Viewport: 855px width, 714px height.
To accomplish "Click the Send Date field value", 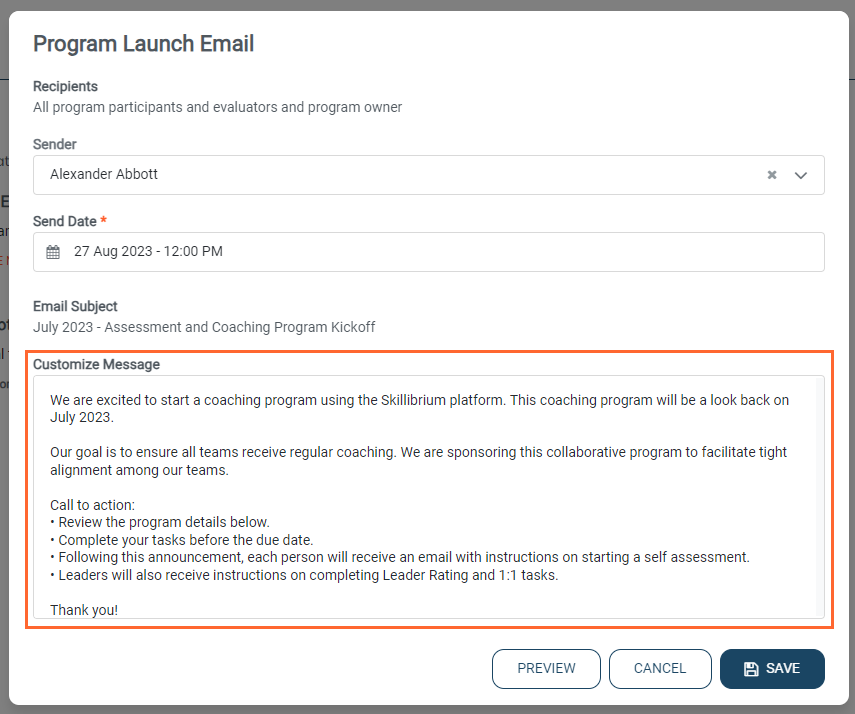I will [x=148, y=251].
